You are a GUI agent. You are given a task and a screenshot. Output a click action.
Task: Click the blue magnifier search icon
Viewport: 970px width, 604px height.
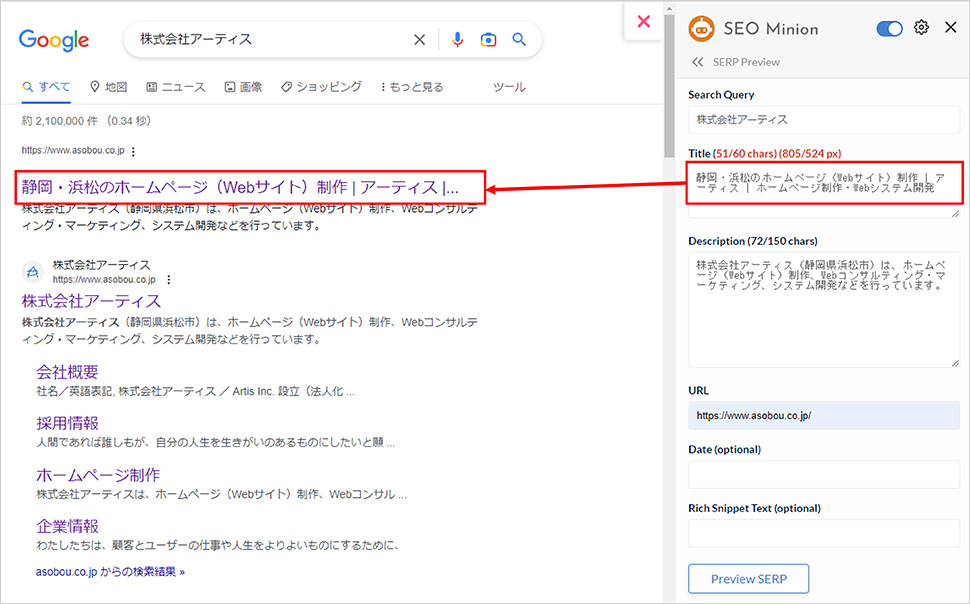tap(519, 40)
